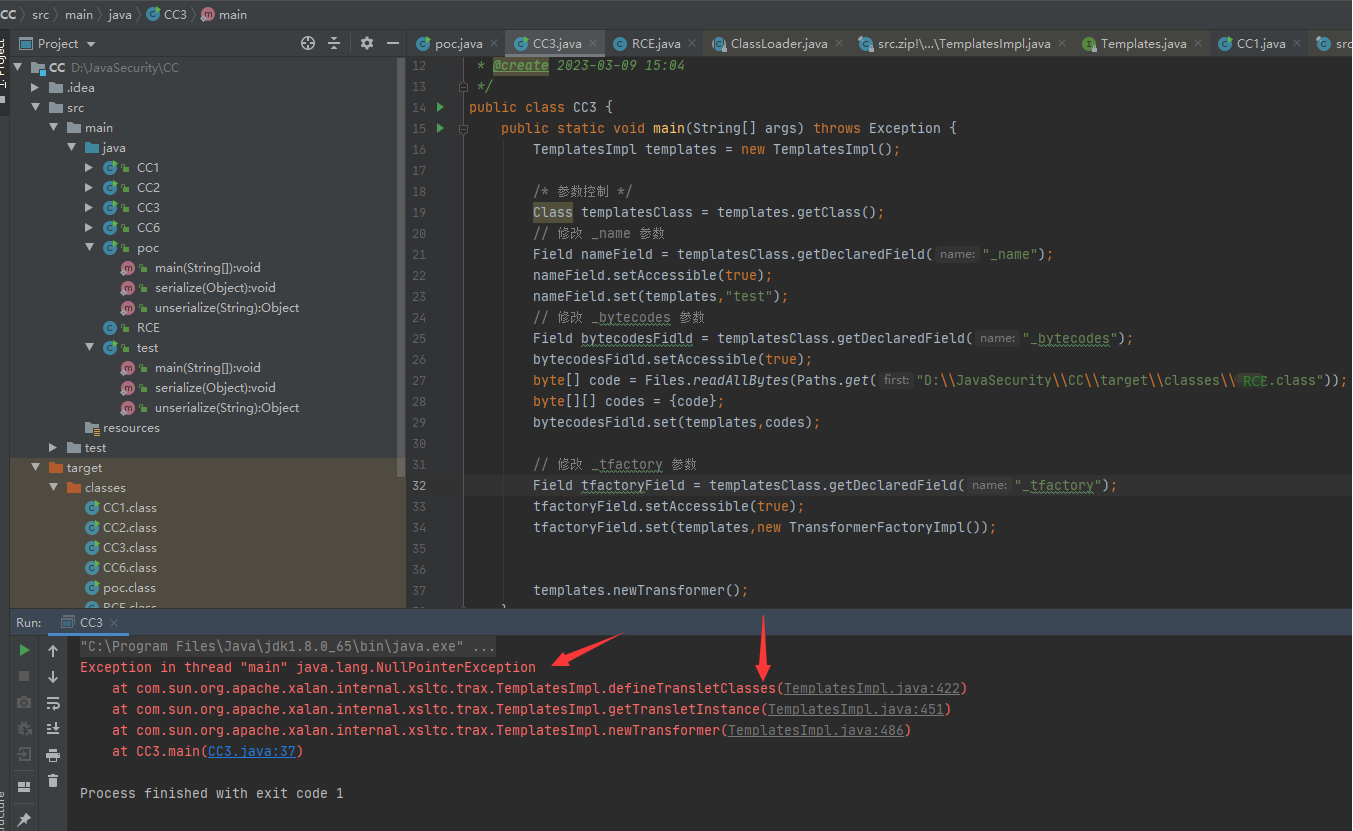The image size is (1353, 831).
Task: Select unserialize(String):Object under test class
Action: [x=227, y=408]
